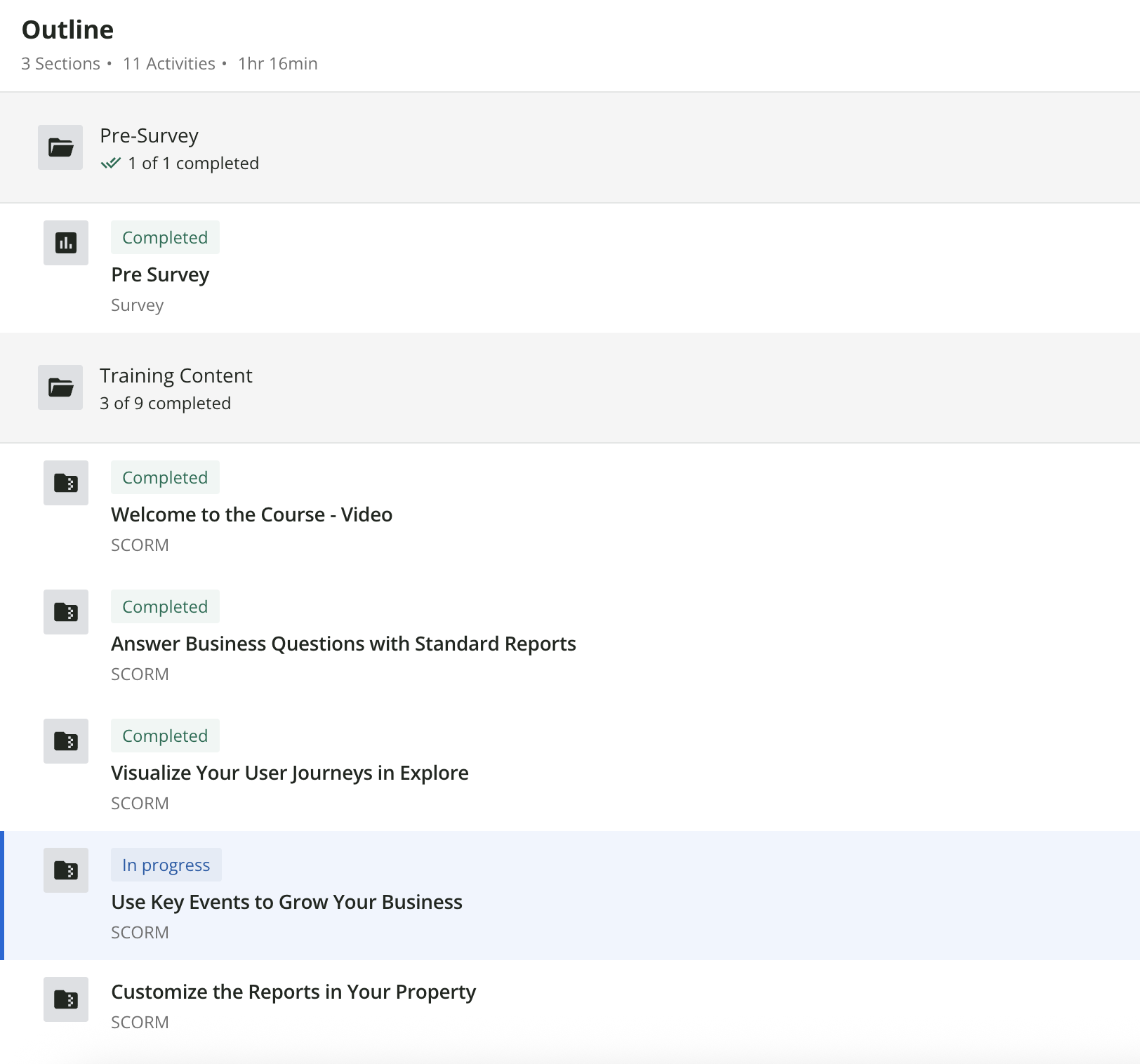Viewport: 1140px width, 1064px height.
Task: Open Welcome to the Course - Video
Action: (251, 514)
